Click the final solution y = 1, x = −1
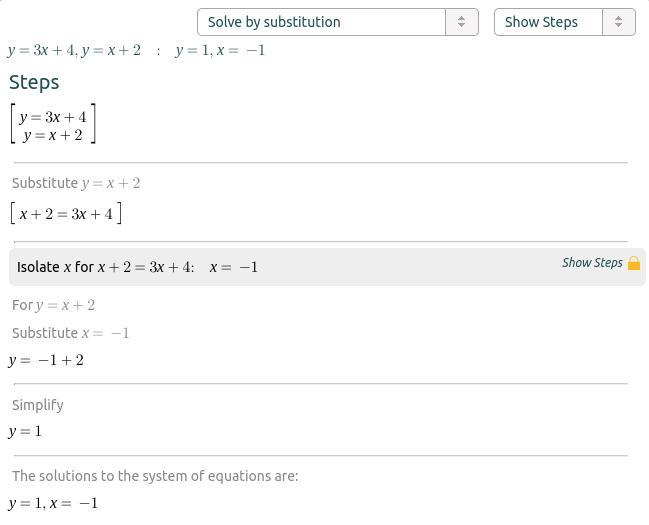This screenshot has height=525, width=649. pos(54,503)
